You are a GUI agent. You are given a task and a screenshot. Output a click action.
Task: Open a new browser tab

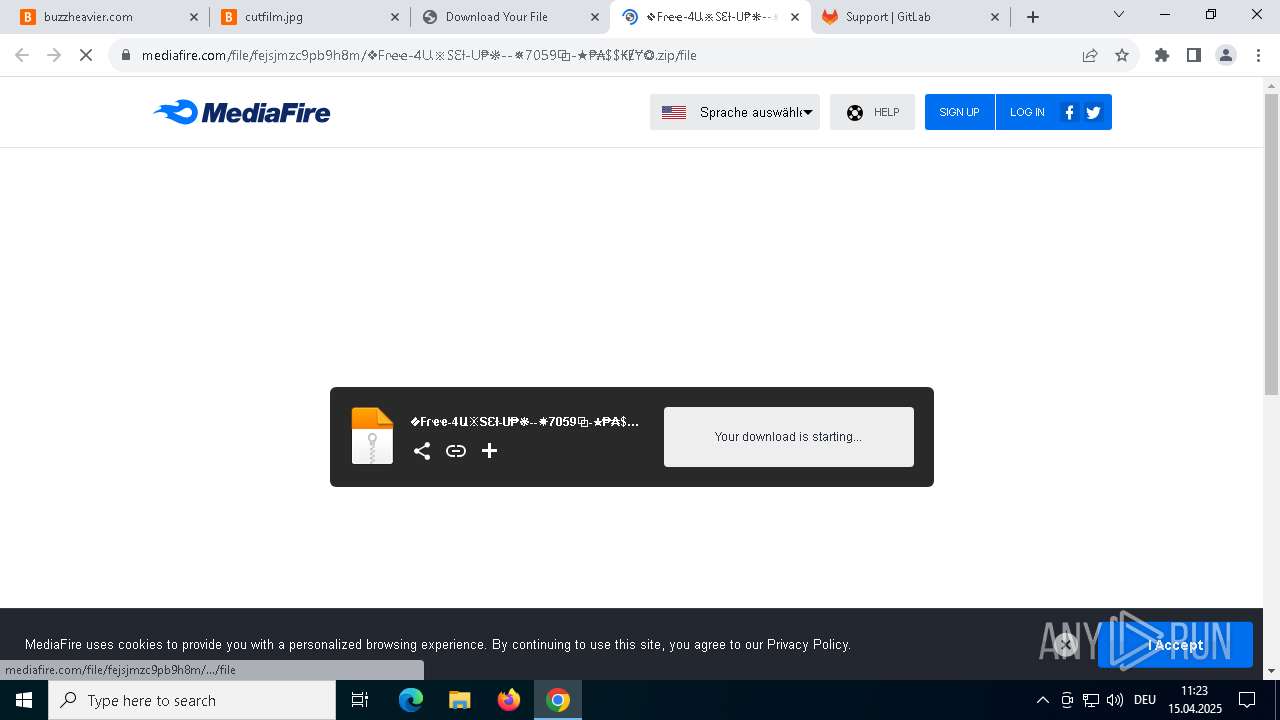[x=1033, y=17]
